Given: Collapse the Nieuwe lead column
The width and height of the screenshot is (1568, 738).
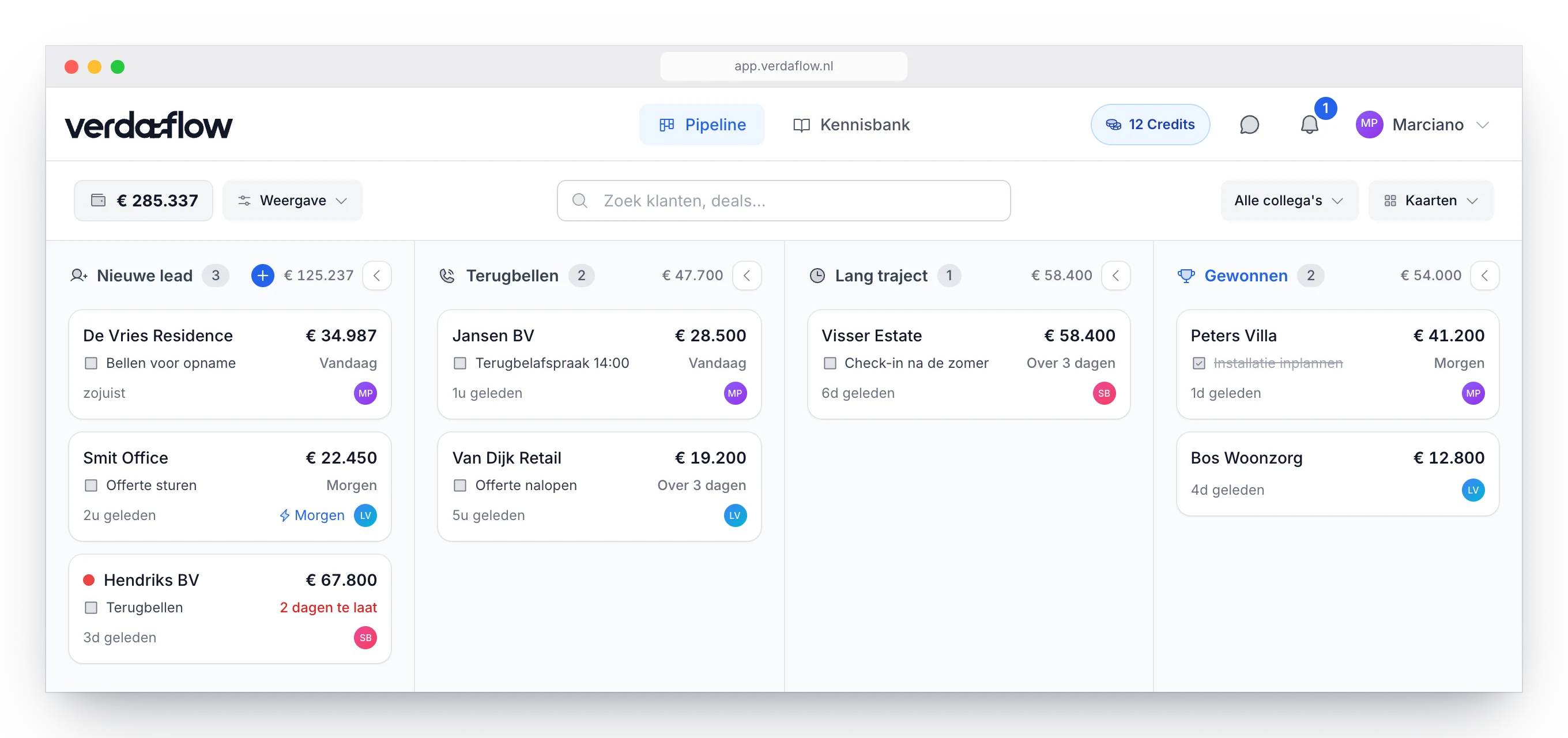Looking at the screenshot, I should (x=377, y=276).
